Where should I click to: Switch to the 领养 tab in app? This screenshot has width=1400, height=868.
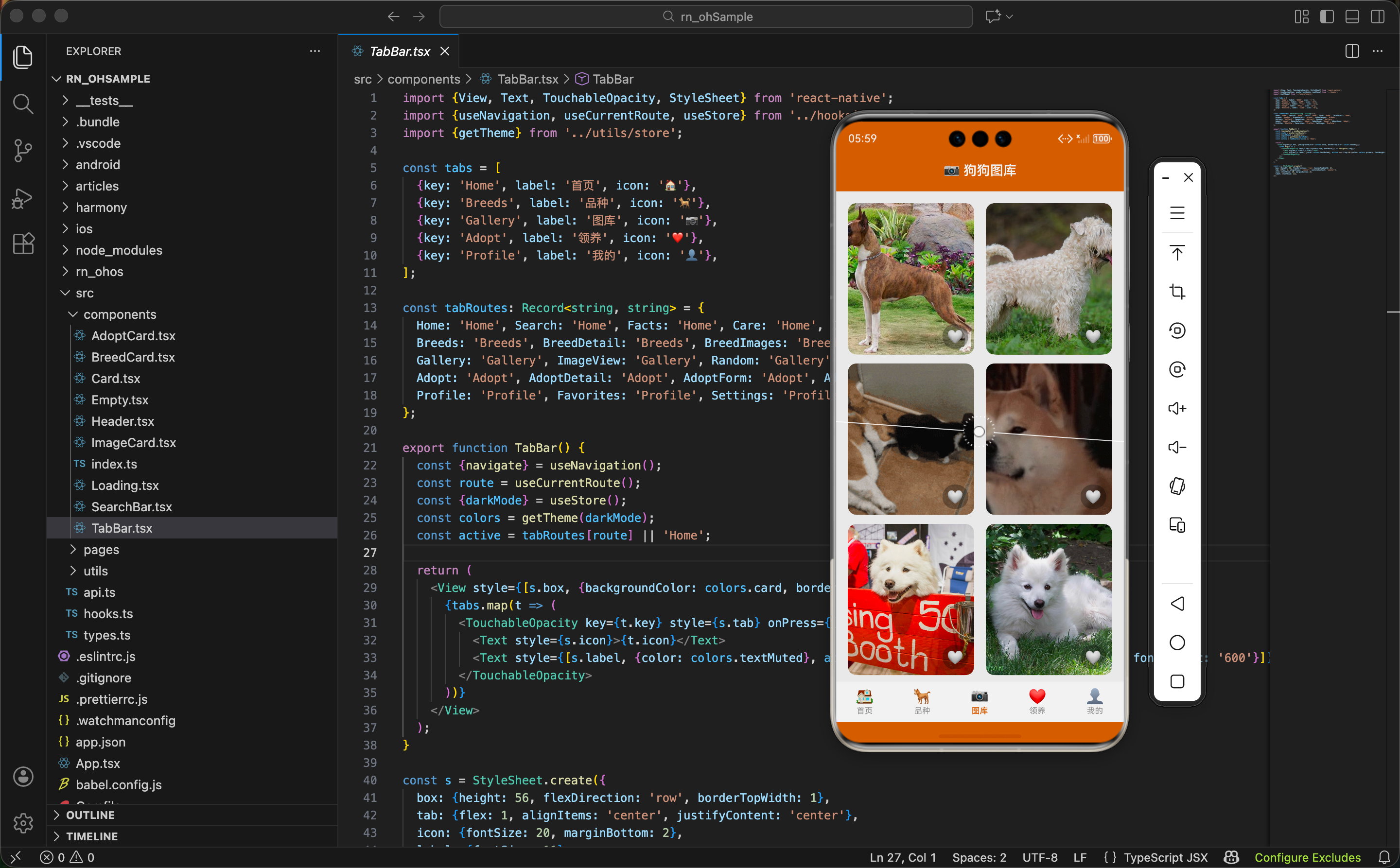[x=1036, y=701]
